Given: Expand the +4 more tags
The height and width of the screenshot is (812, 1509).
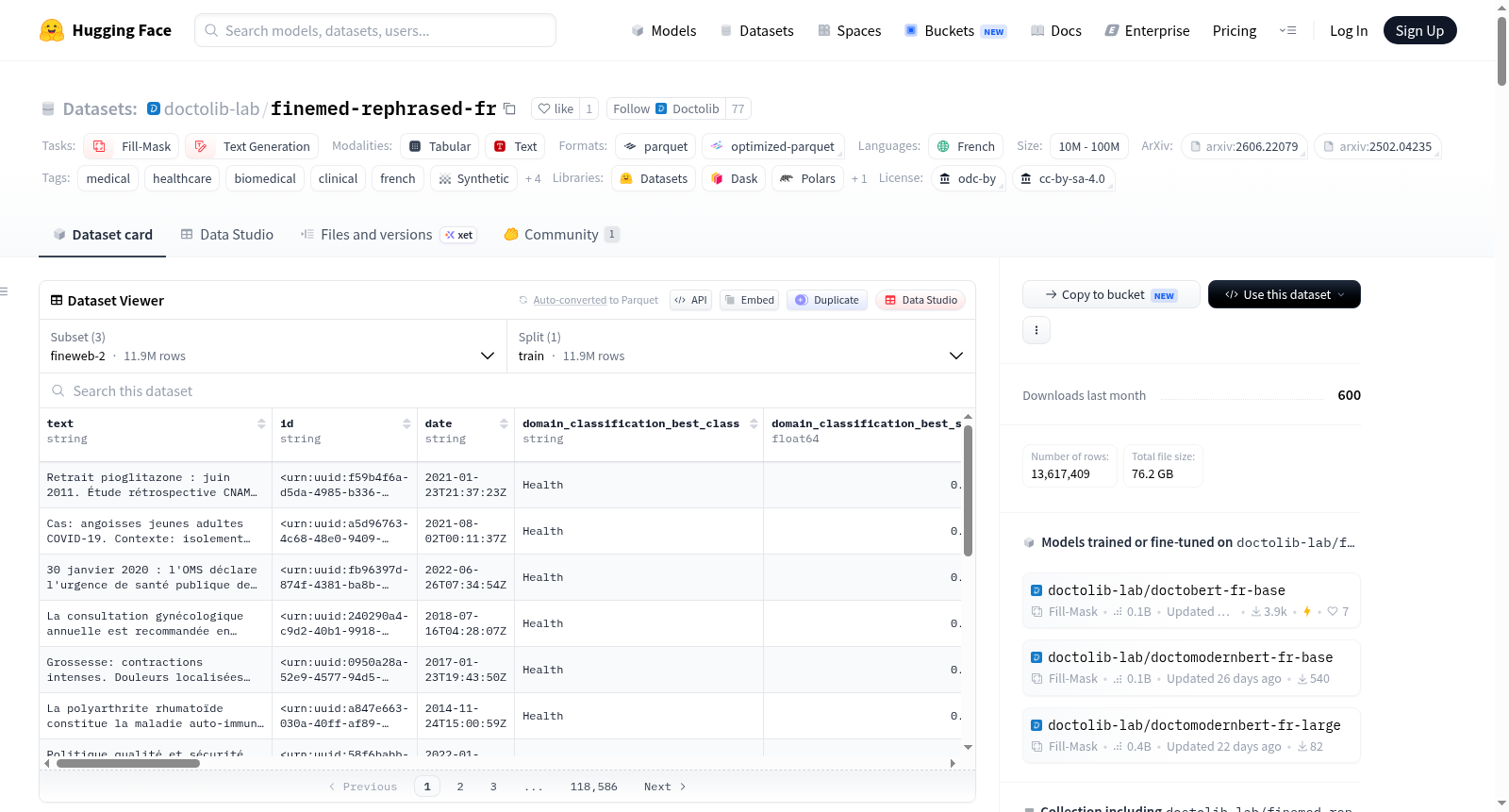Looking at the screenshot, I should [x=533, y=178].
